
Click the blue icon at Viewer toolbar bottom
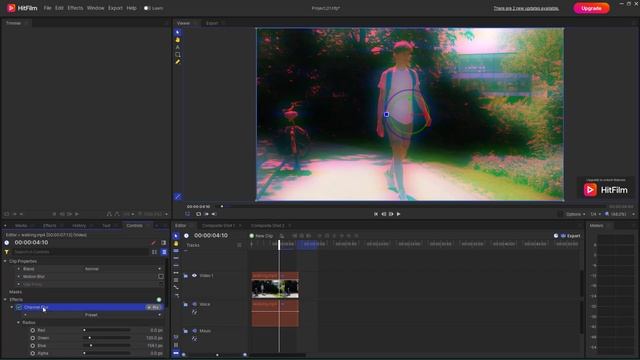tap(178, 196)
